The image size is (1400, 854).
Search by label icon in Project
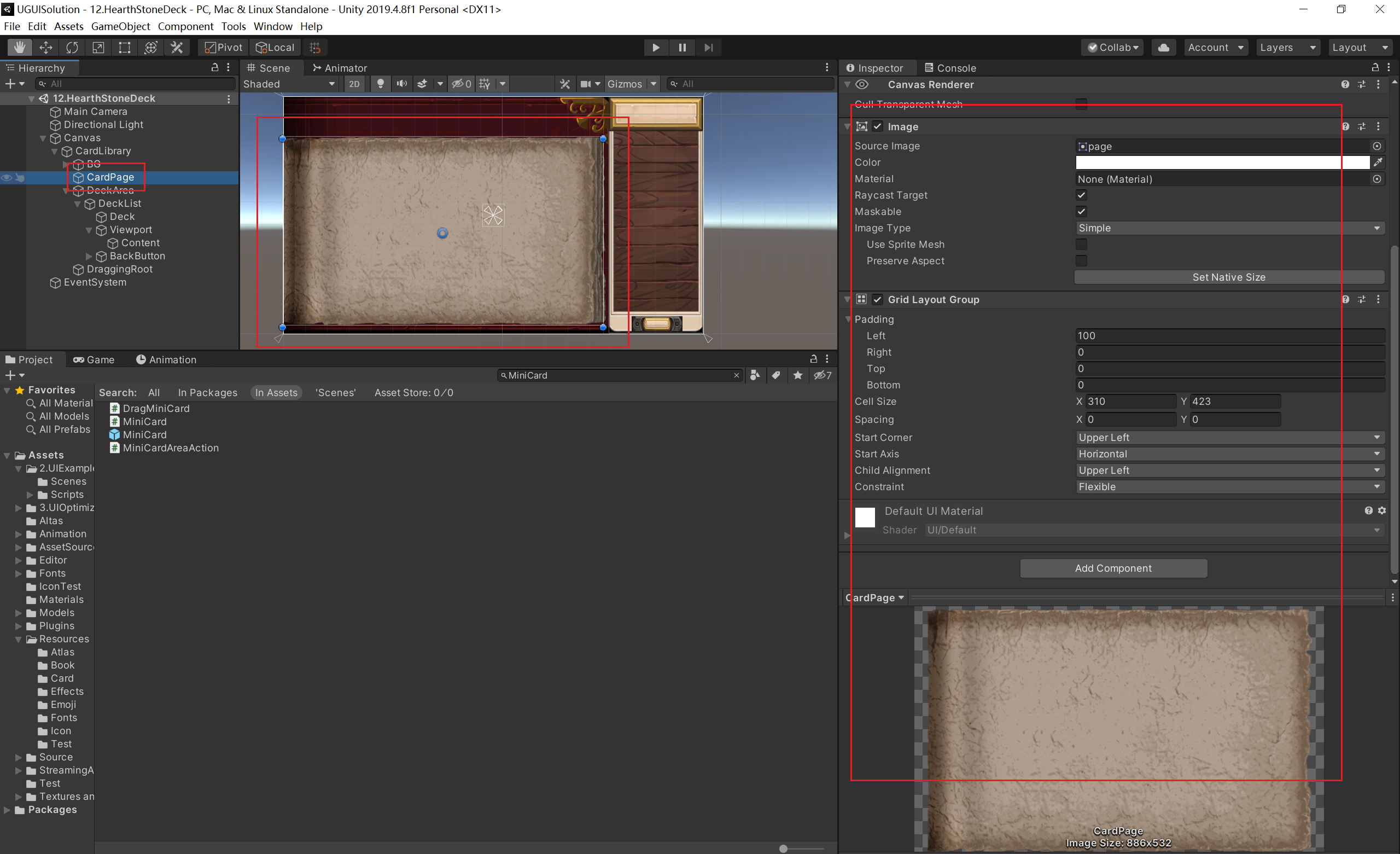775,375
